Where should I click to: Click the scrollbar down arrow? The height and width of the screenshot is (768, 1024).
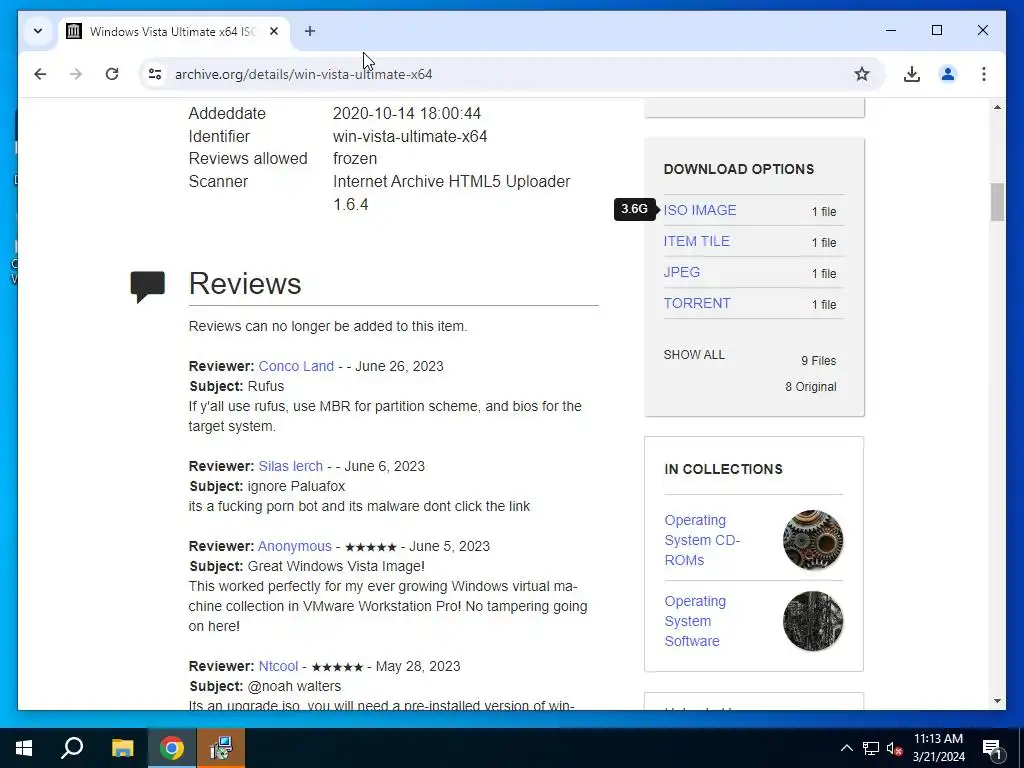pyautogui.click(x=997, y=701)
